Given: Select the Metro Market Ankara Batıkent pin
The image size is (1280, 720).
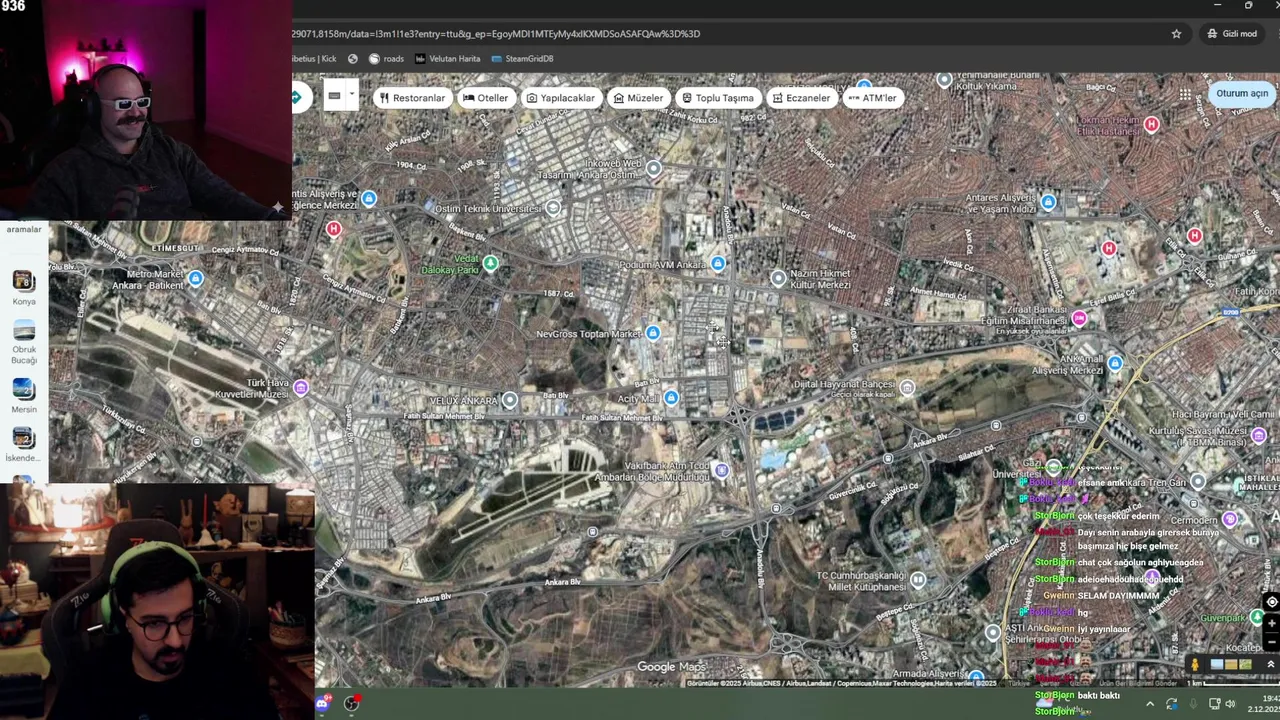Looking at the screenshot, I should [196, 278].
